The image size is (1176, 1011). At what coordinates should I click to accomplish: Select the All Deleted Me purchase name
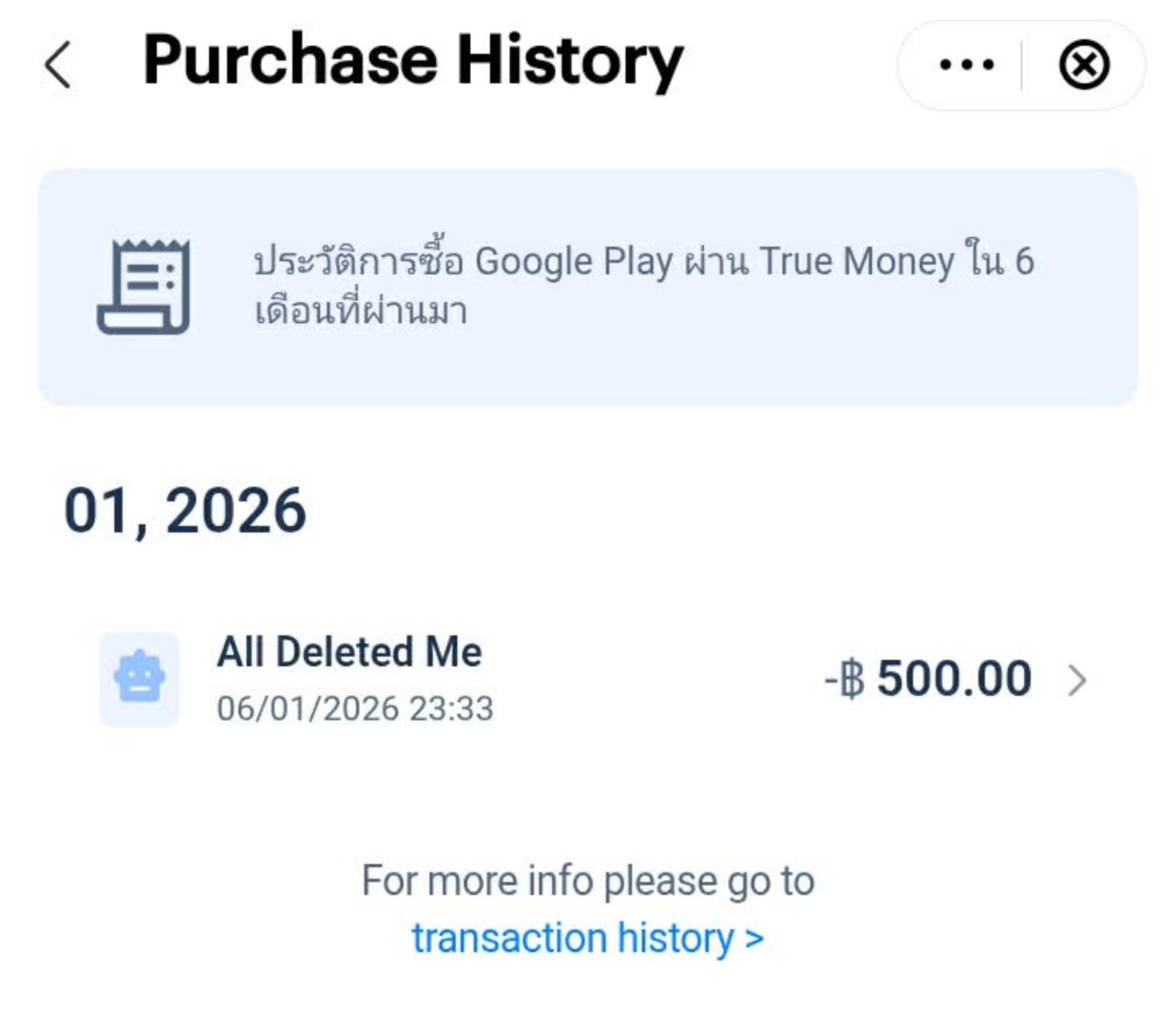[349, 652]
